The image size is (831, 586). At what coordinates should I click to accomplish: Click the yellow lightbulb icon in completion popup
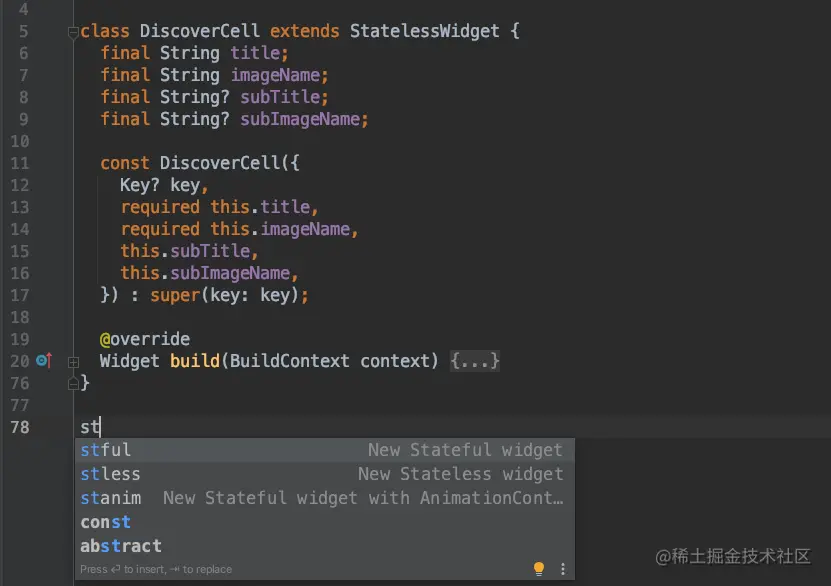pyautogui.click(x=539, y=569)
